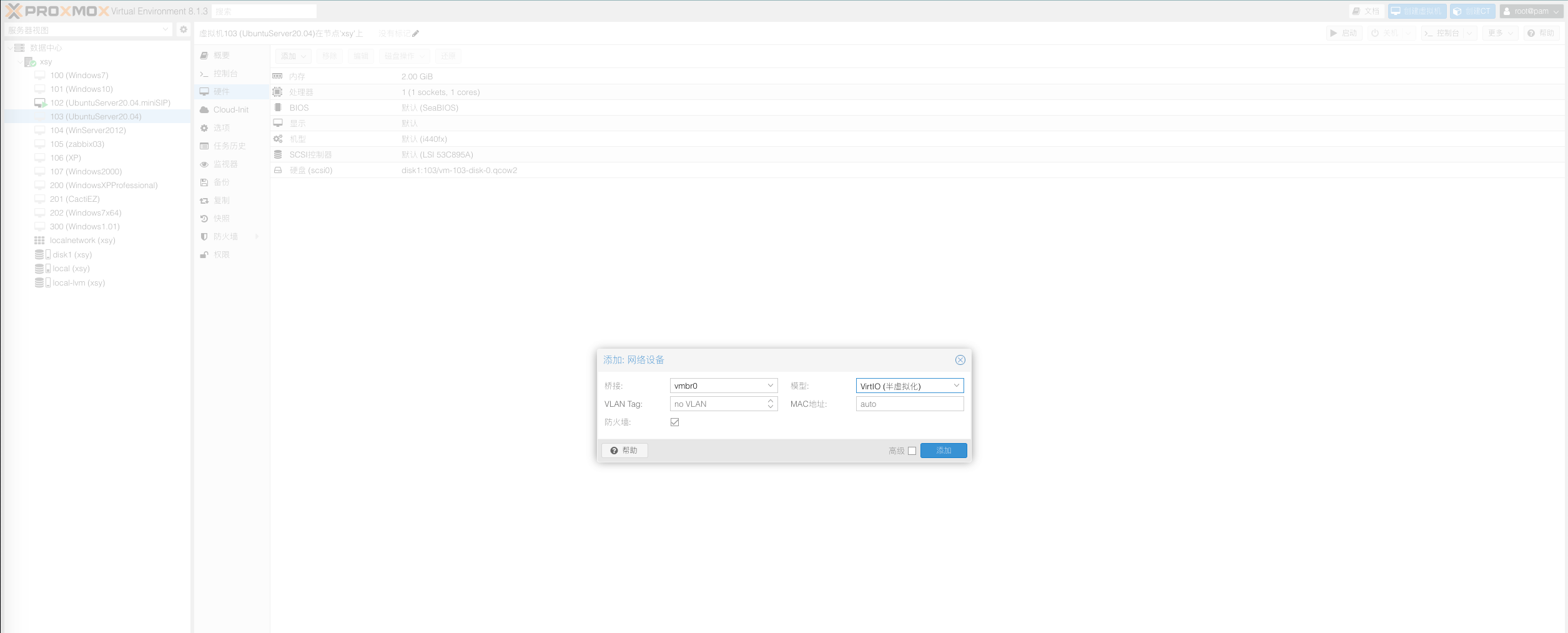Click 创建虚拟机 button
Image resolution: width=1568 pixels, height=633 pixels.
[1416, 11]
